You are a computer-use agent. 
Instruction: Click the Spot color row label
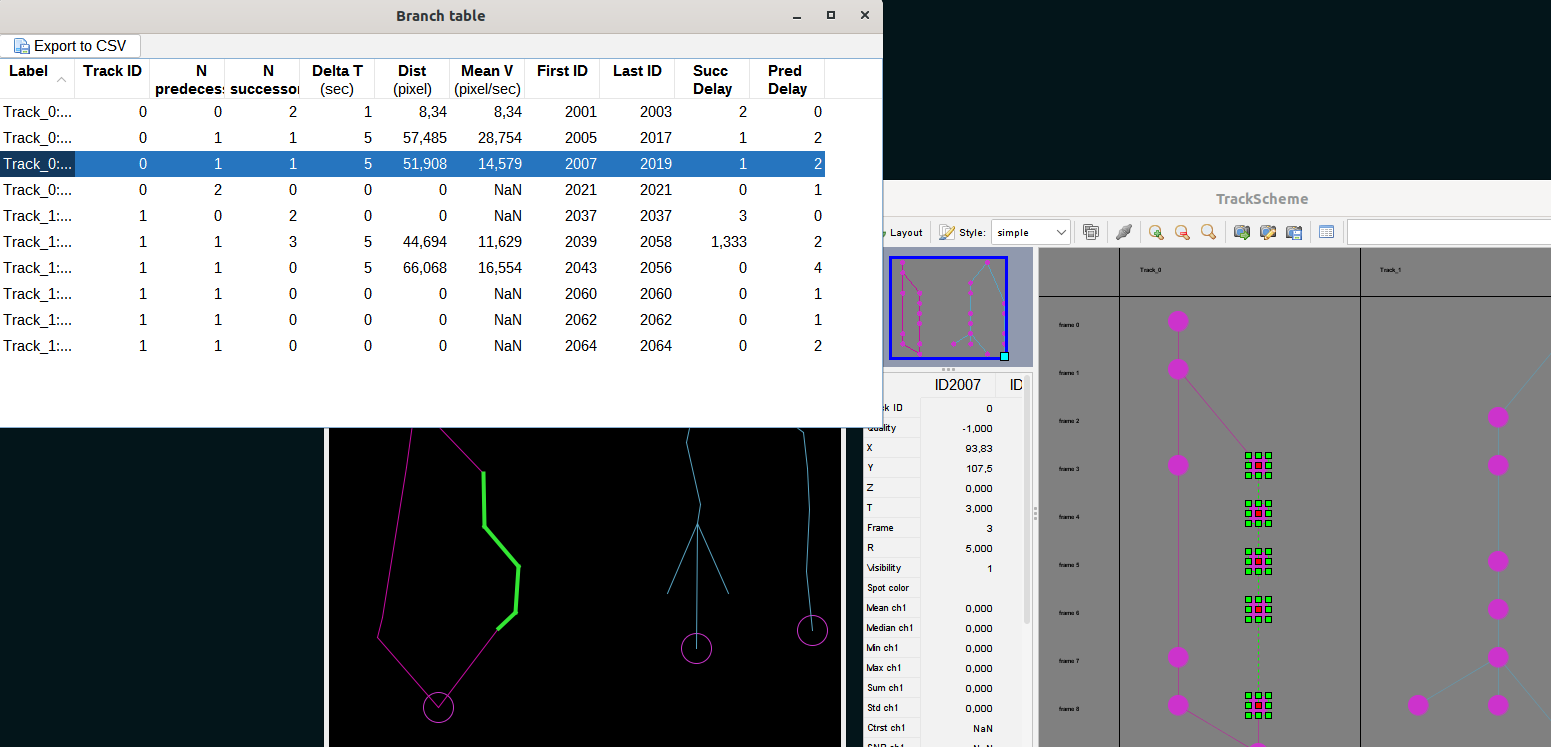(x=888, y=588)
